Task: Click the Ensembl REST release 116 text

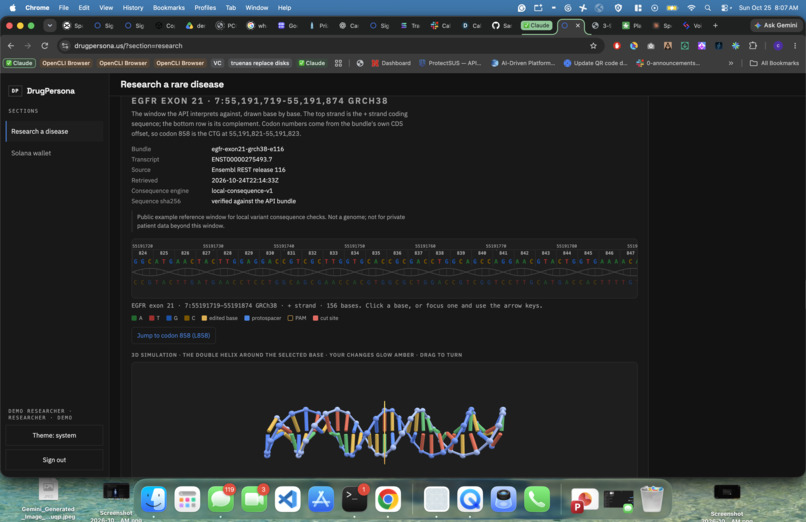Action: (x=248, y=170)
